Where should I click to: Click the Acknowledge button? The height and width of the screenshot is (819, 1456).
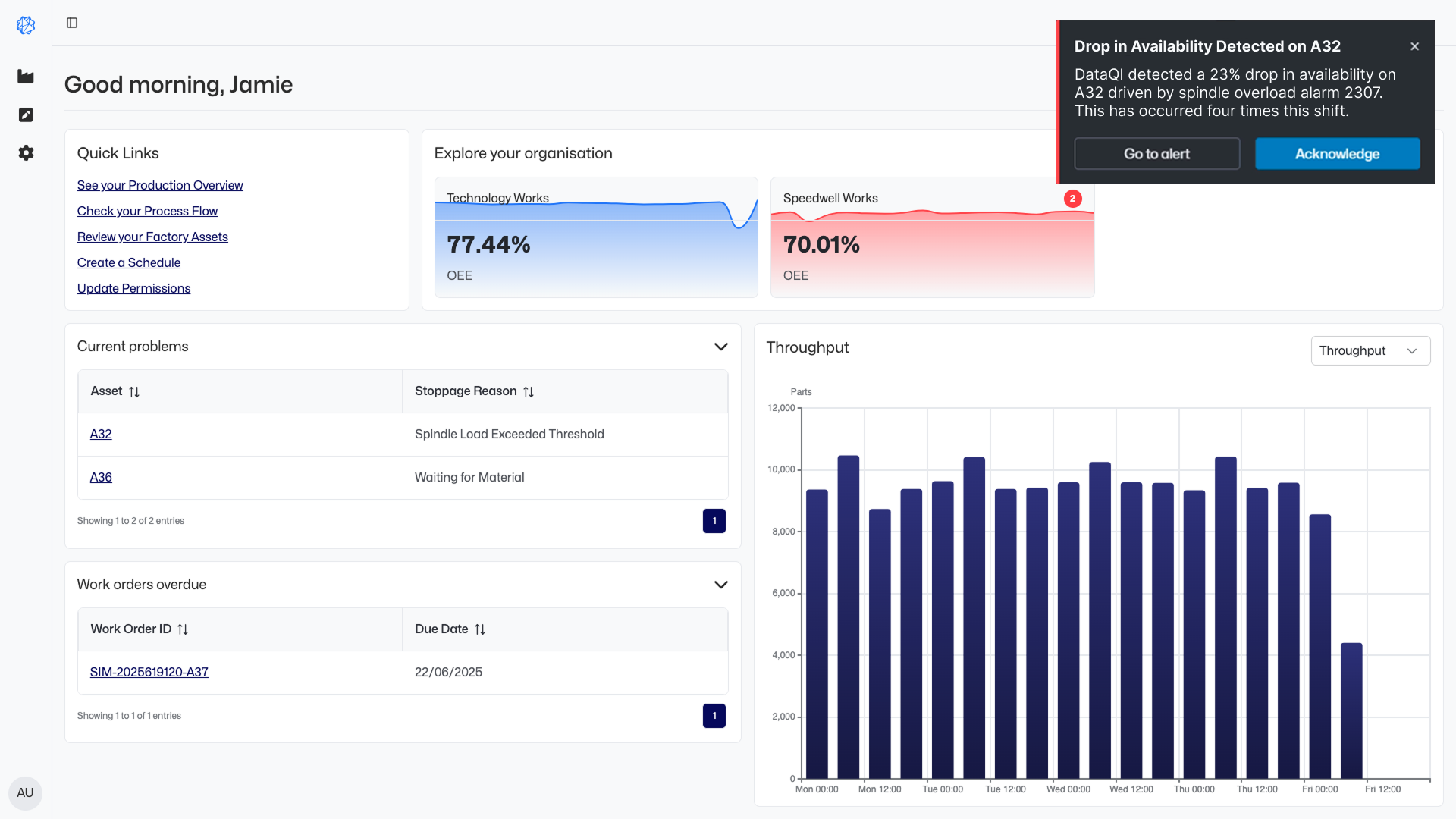[x=1337, y=154]
